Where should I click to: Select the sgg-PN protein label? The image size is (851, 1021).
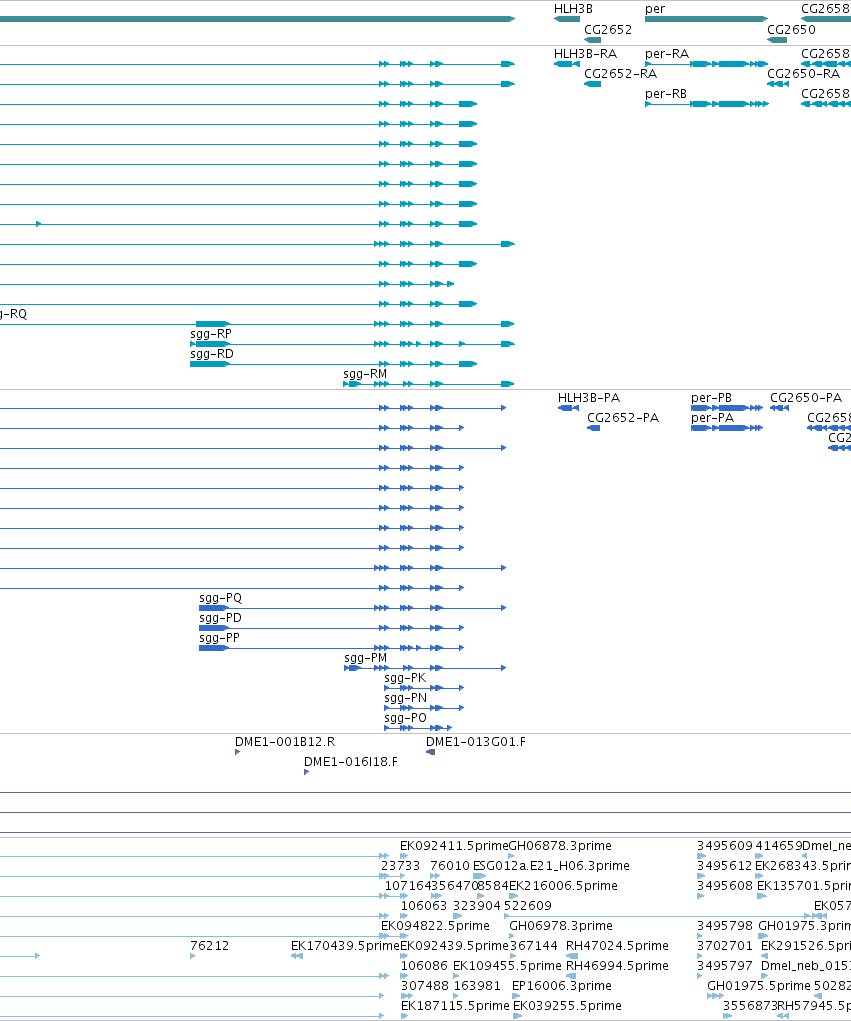click(x=406, y=698)
